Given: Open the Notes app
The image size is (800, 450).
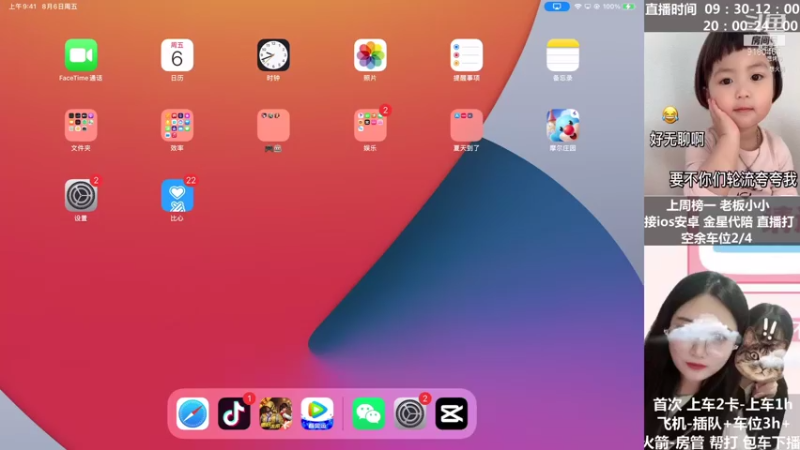Looking at the screenshot, I should point(563,55).
